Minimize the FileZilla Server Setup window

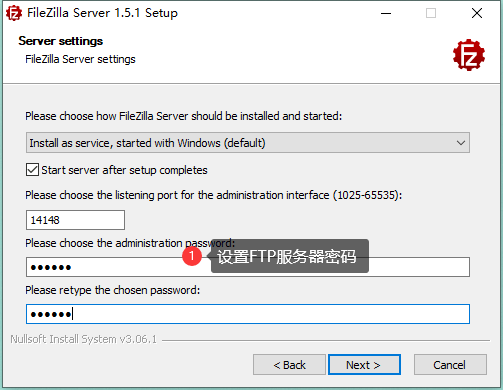[x=386, y=13]
